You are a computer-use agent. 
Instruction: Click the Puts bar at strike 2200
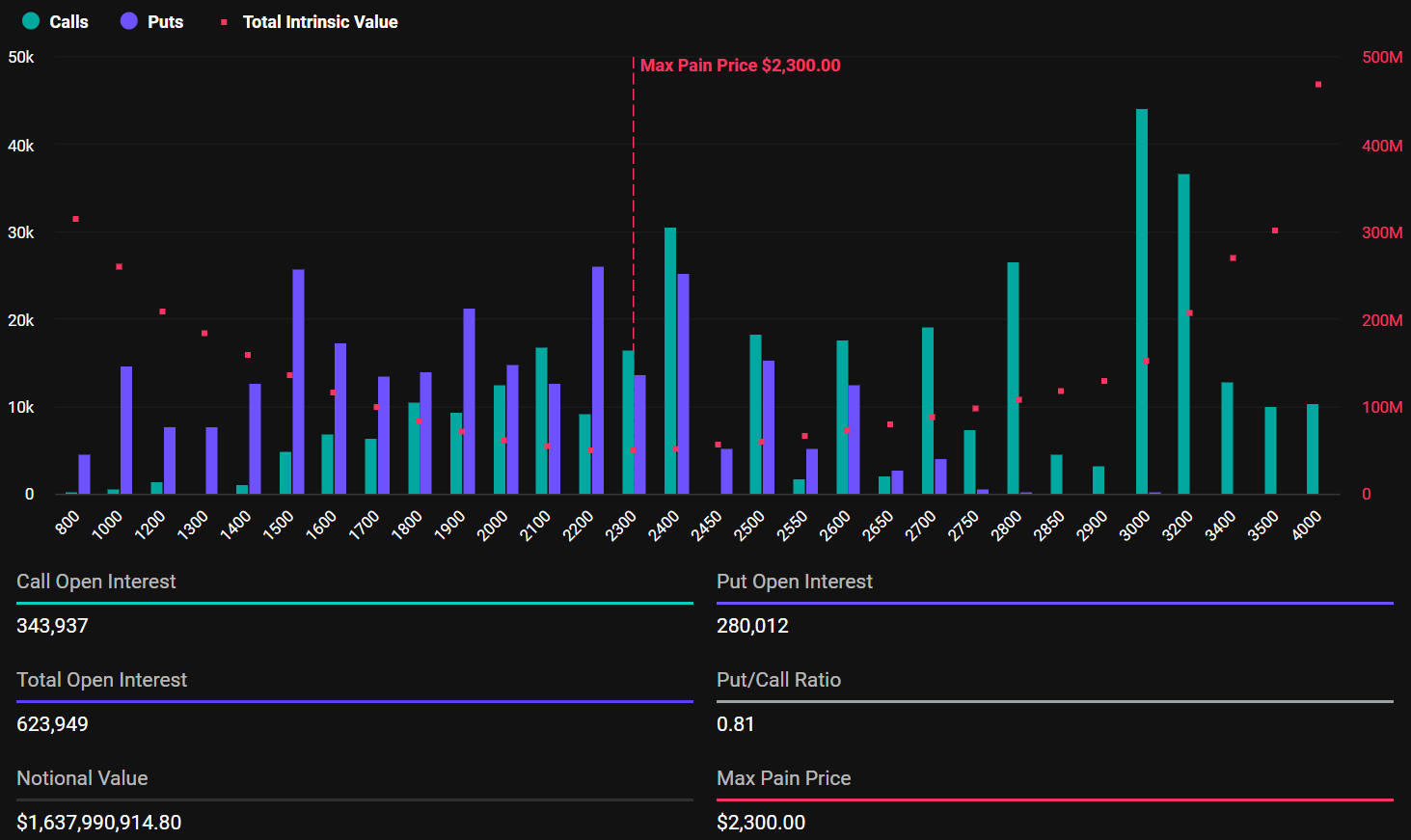click(598, 380)
